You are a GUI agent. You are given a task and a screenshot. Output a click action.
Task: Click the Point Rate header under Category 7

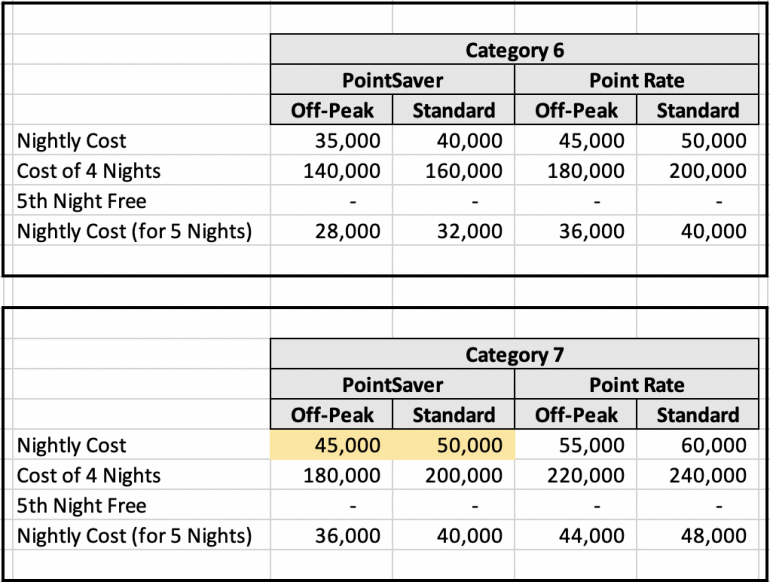(636, 385)
